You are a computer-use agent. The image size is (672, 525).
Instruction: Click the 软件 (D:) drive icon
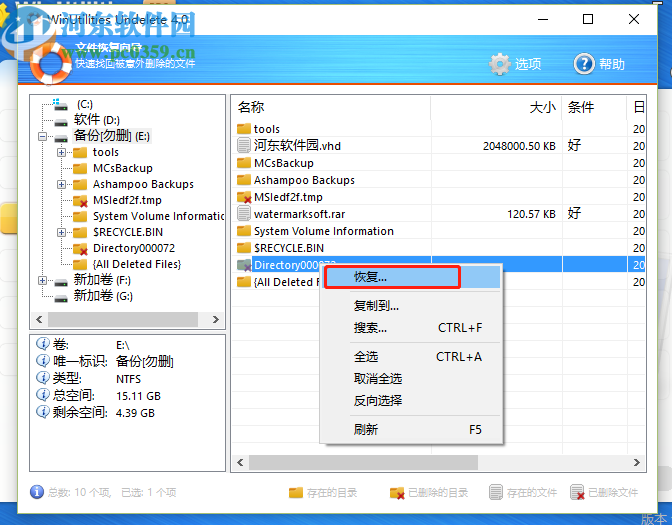[61, 122]
